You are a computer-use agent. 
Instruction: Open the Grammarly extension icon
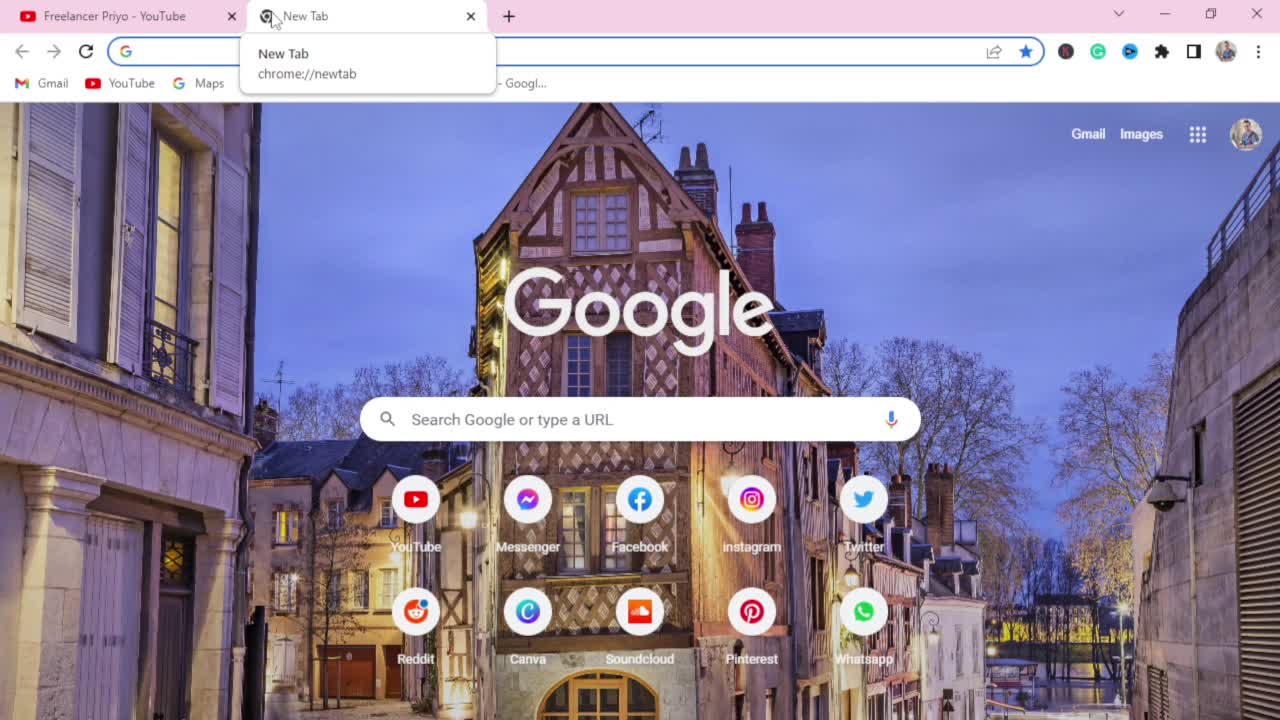(1098, 52)
